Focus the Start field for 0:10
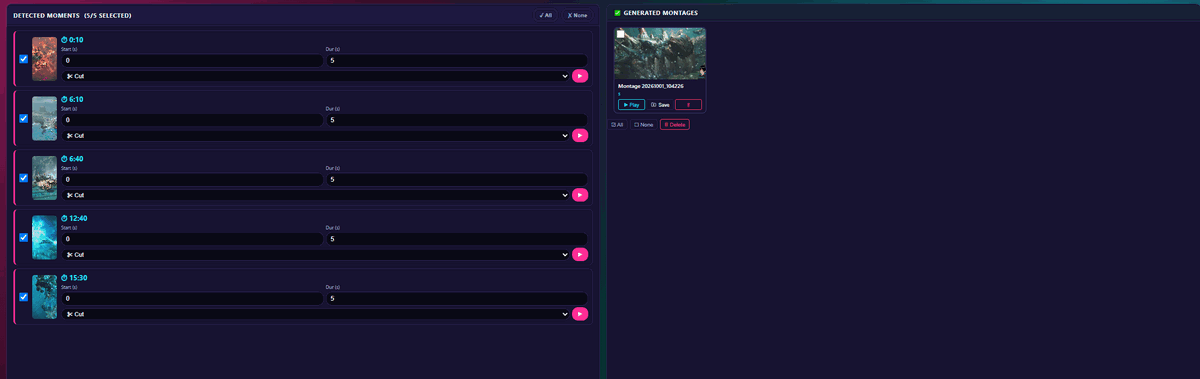 click(x=192, y=61)
